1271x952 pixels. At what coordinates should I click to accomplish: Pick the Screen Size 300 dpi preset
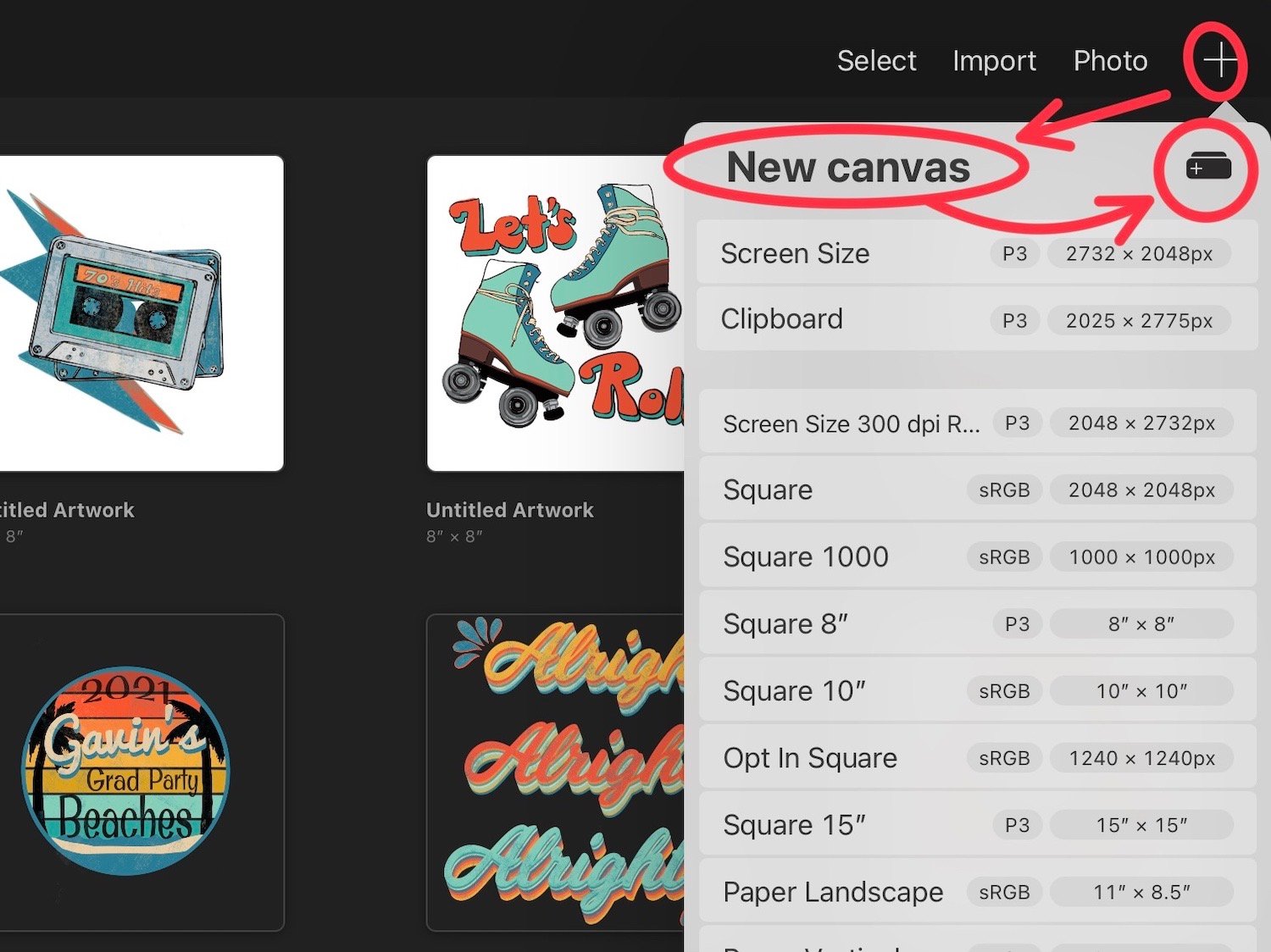(974, 423)
